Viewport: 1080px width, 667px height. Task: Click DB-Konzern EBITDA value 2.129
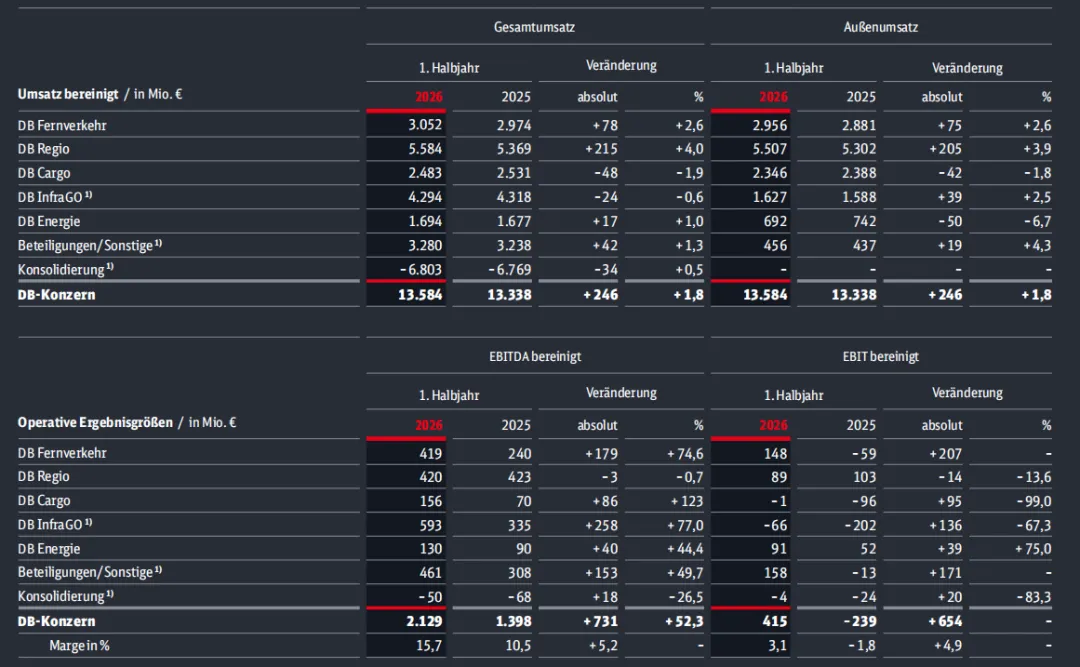pyautogui.click(x=424, y=622)
